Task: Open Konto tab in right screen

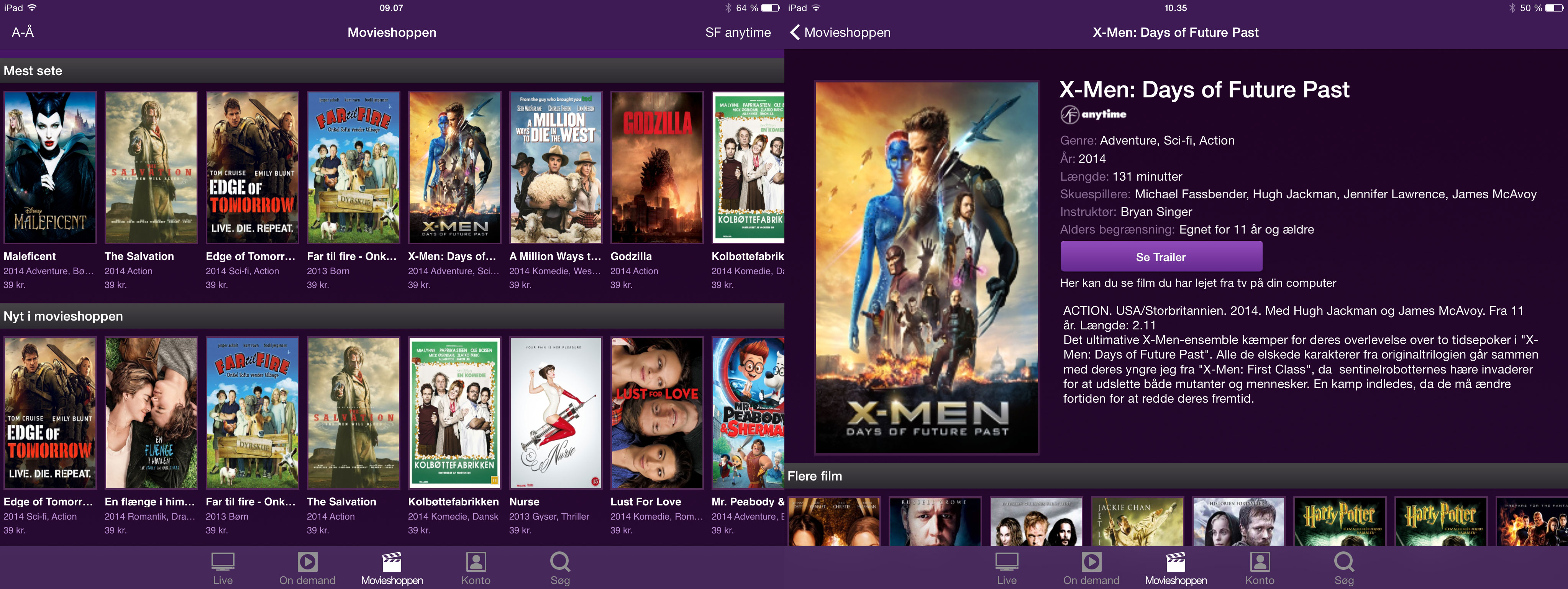Action: coord(1260,568)
